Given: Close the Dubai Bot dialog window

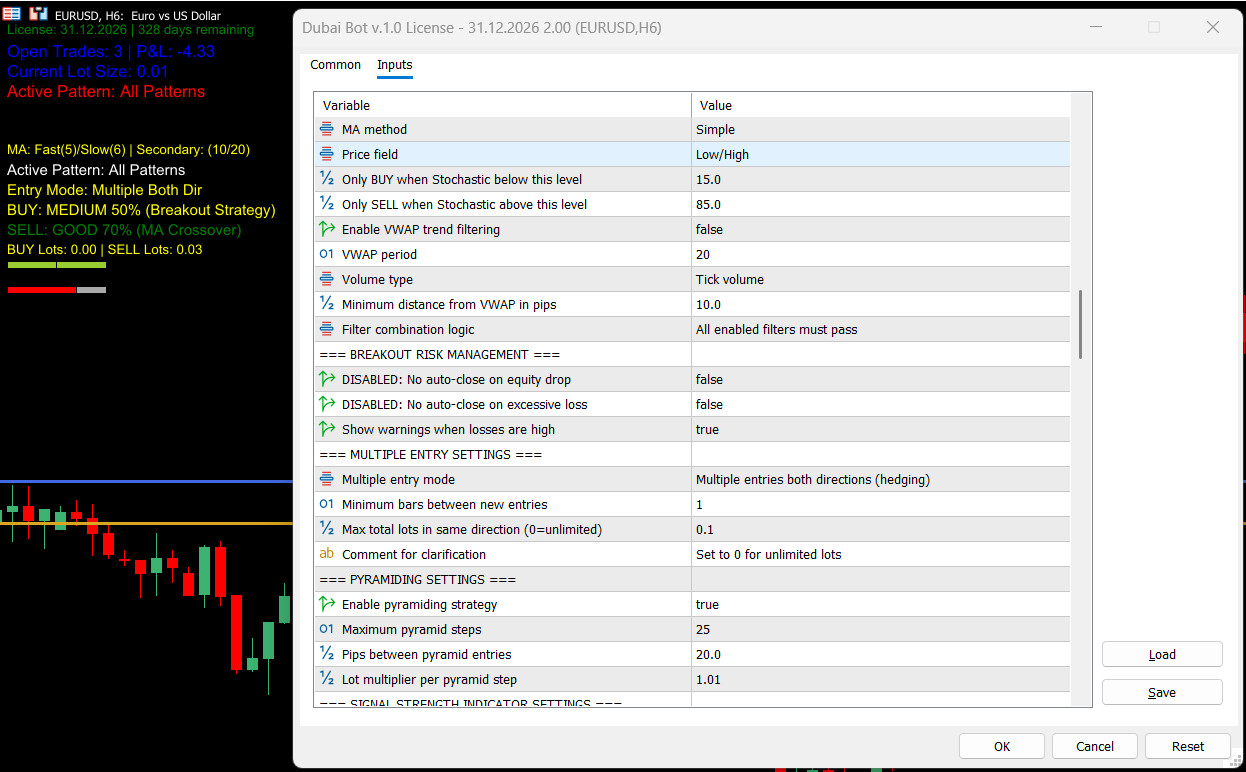Looking at the screenshot, I should tap(1213, 28).
